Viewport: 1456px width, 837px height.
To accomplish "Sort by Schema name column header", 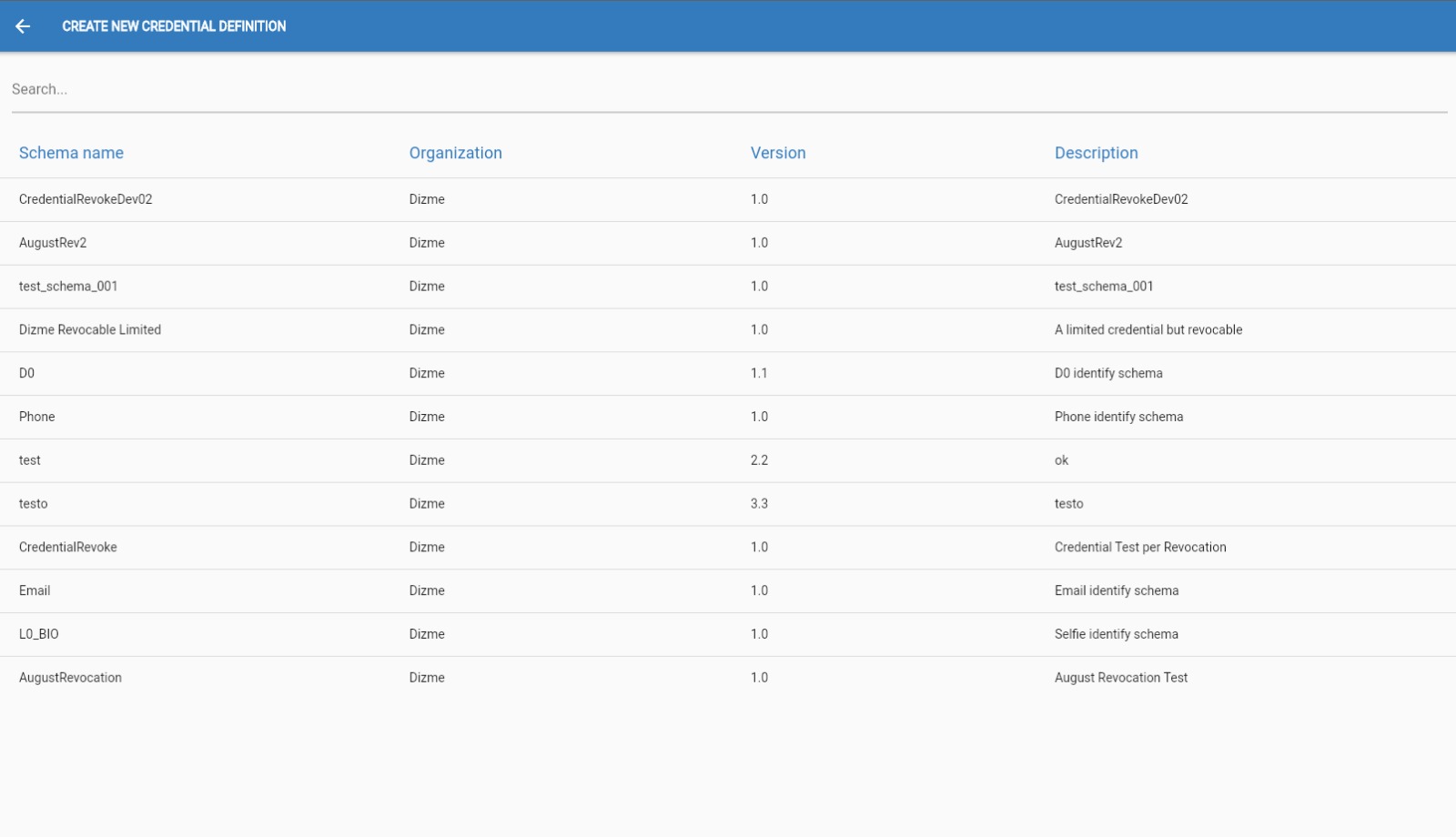I will 71,153.
